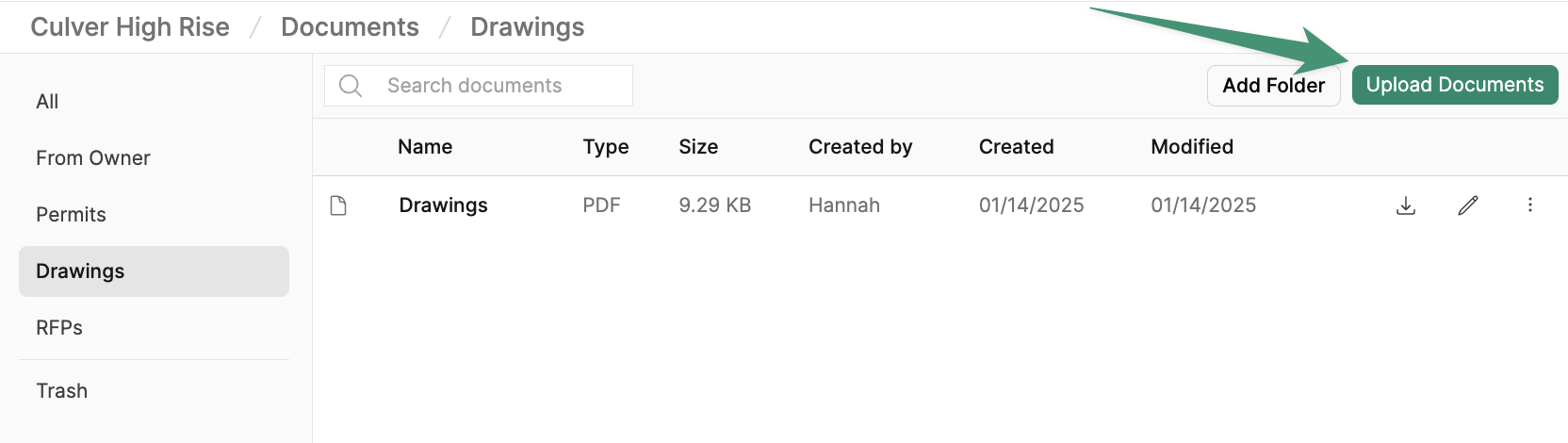The image size is (1568, 443).
Task: Click the document file icon beside Drawings
Action: point(338,205)
